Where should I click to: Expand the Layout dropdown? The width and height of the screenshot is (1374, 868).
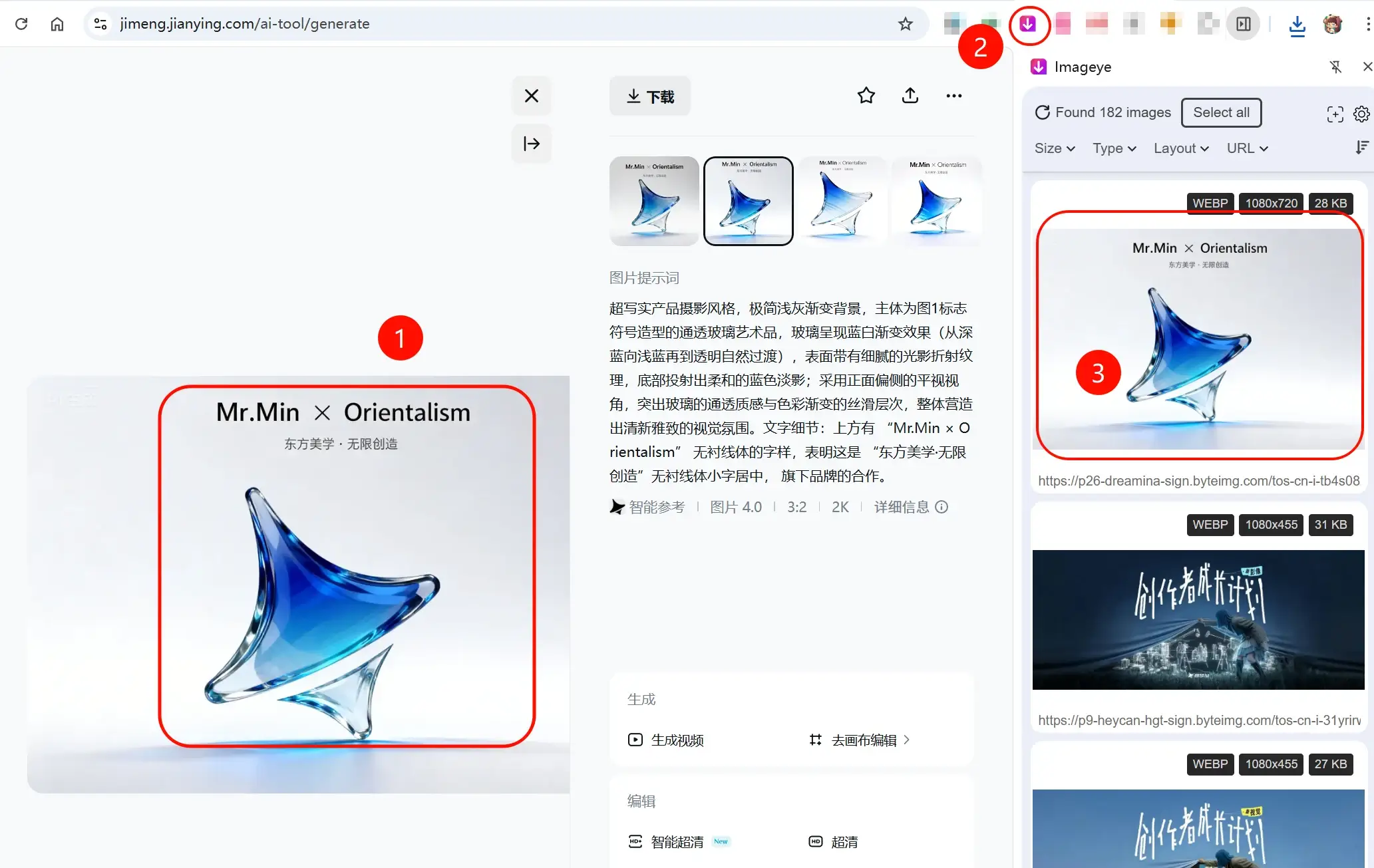1180,148
